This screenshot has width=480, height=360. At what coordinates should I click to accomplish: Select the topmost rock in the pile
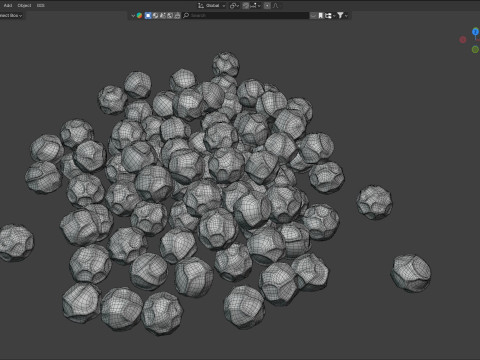226,64
